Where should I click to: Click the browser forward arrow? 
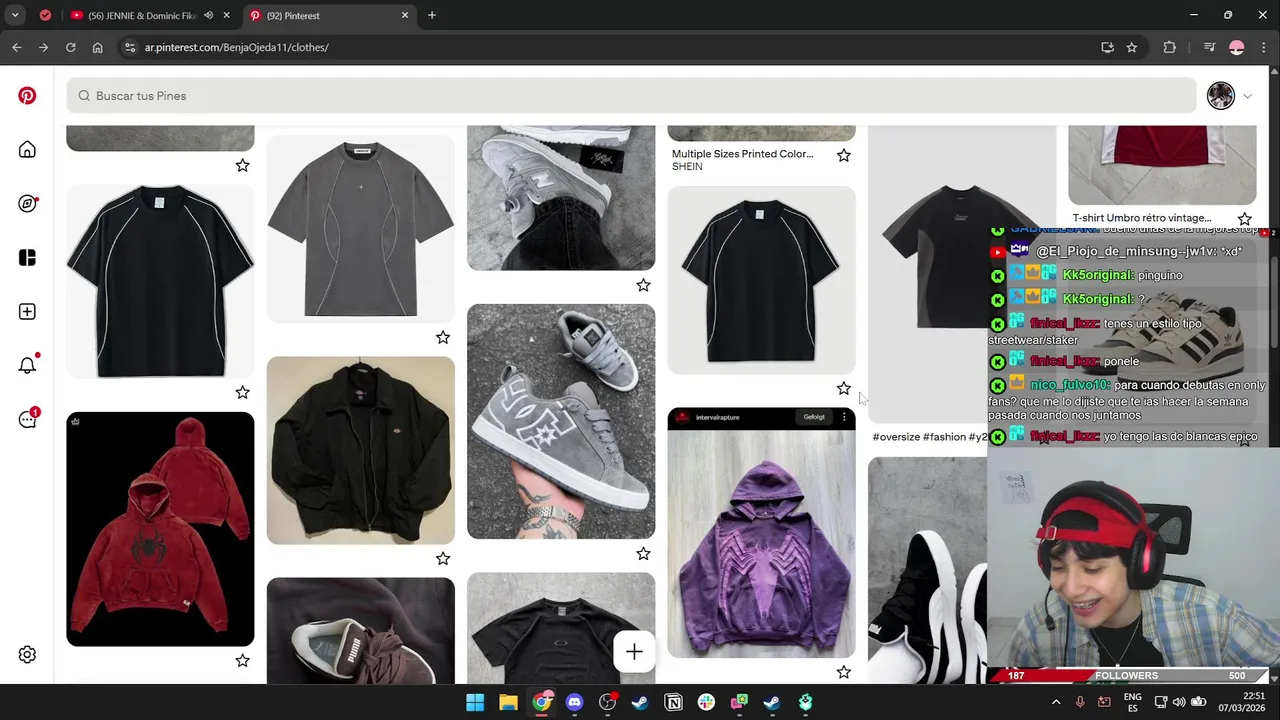coord(43,47)
